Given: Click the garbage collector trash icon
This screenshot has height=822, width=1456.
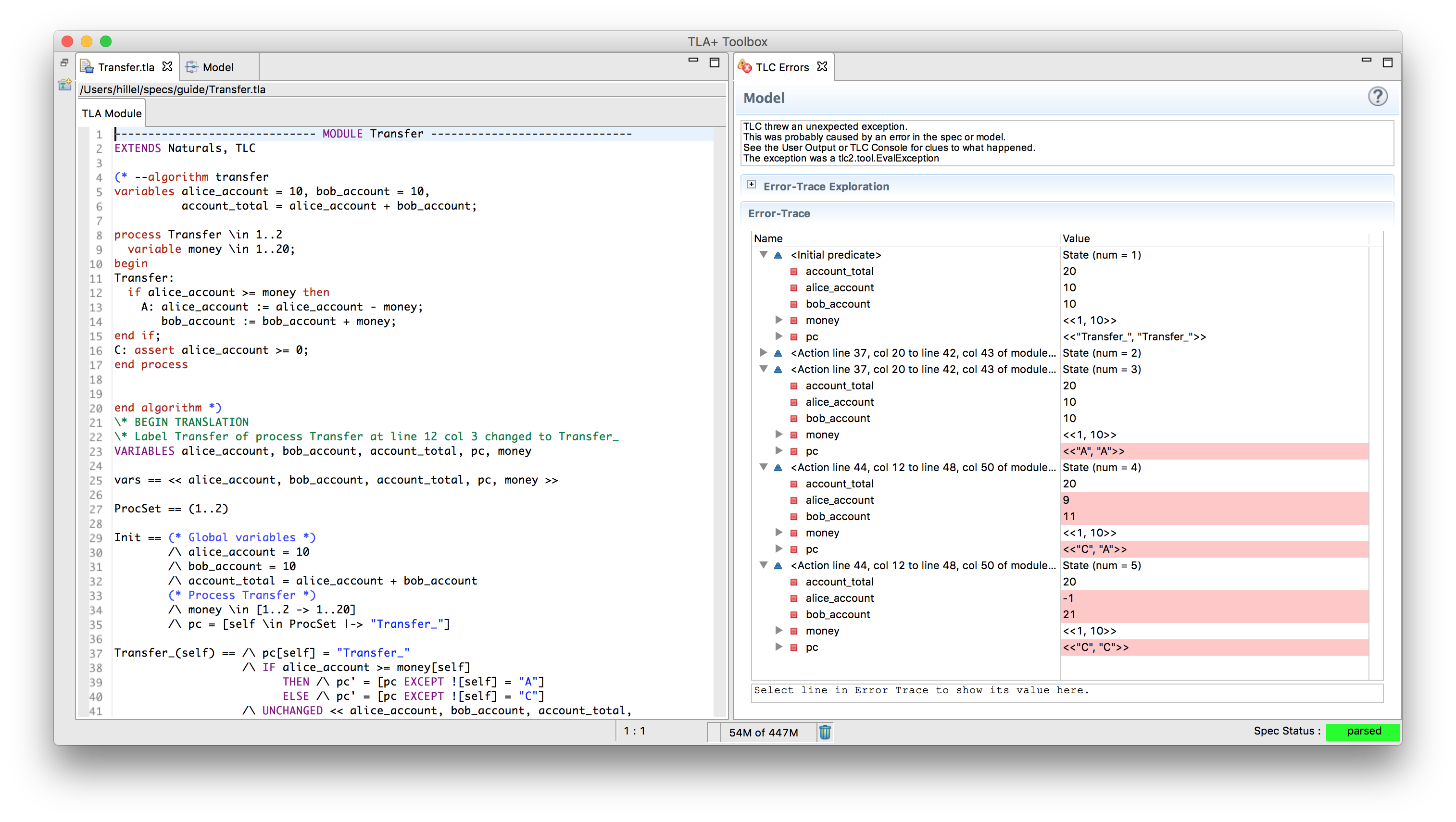Looking at the screenshot, I should pos(825,732).
